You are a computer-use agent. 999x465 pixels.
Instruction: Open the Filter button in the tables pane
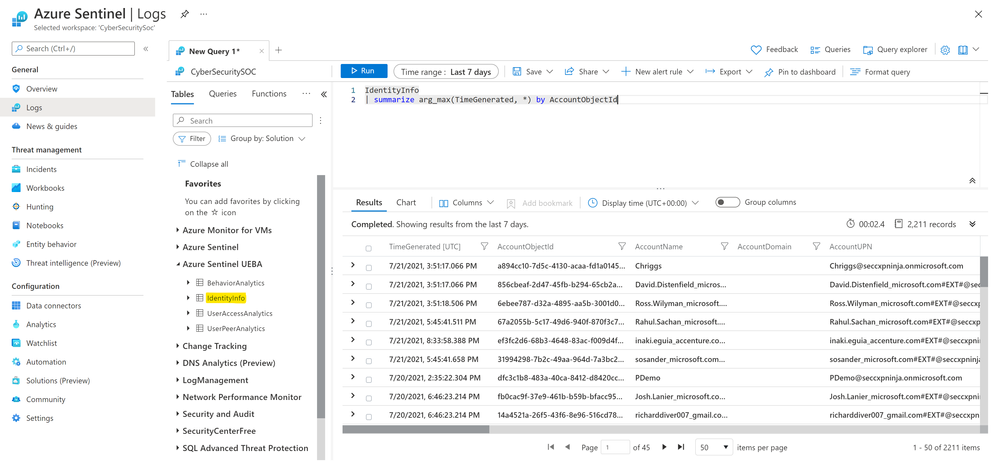point(192,138)
